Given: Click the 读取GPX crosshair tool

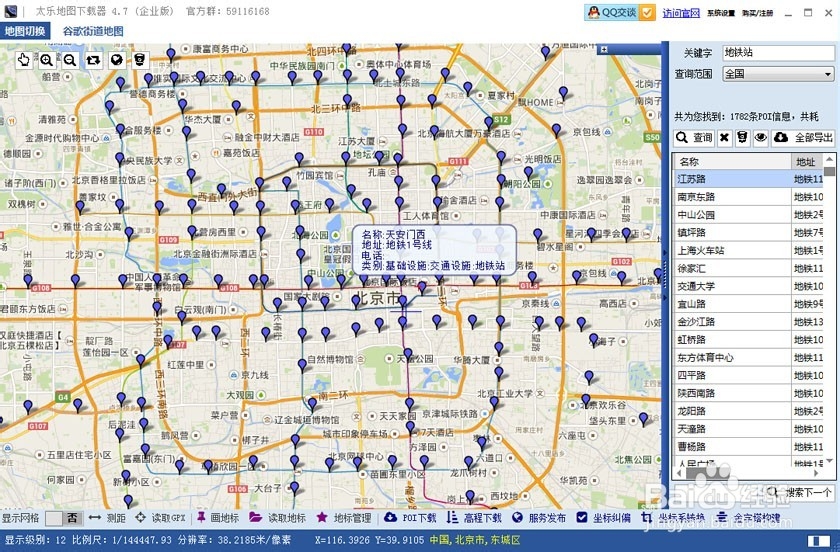Looking at the screenshot, I should click(x=160, y=518).
